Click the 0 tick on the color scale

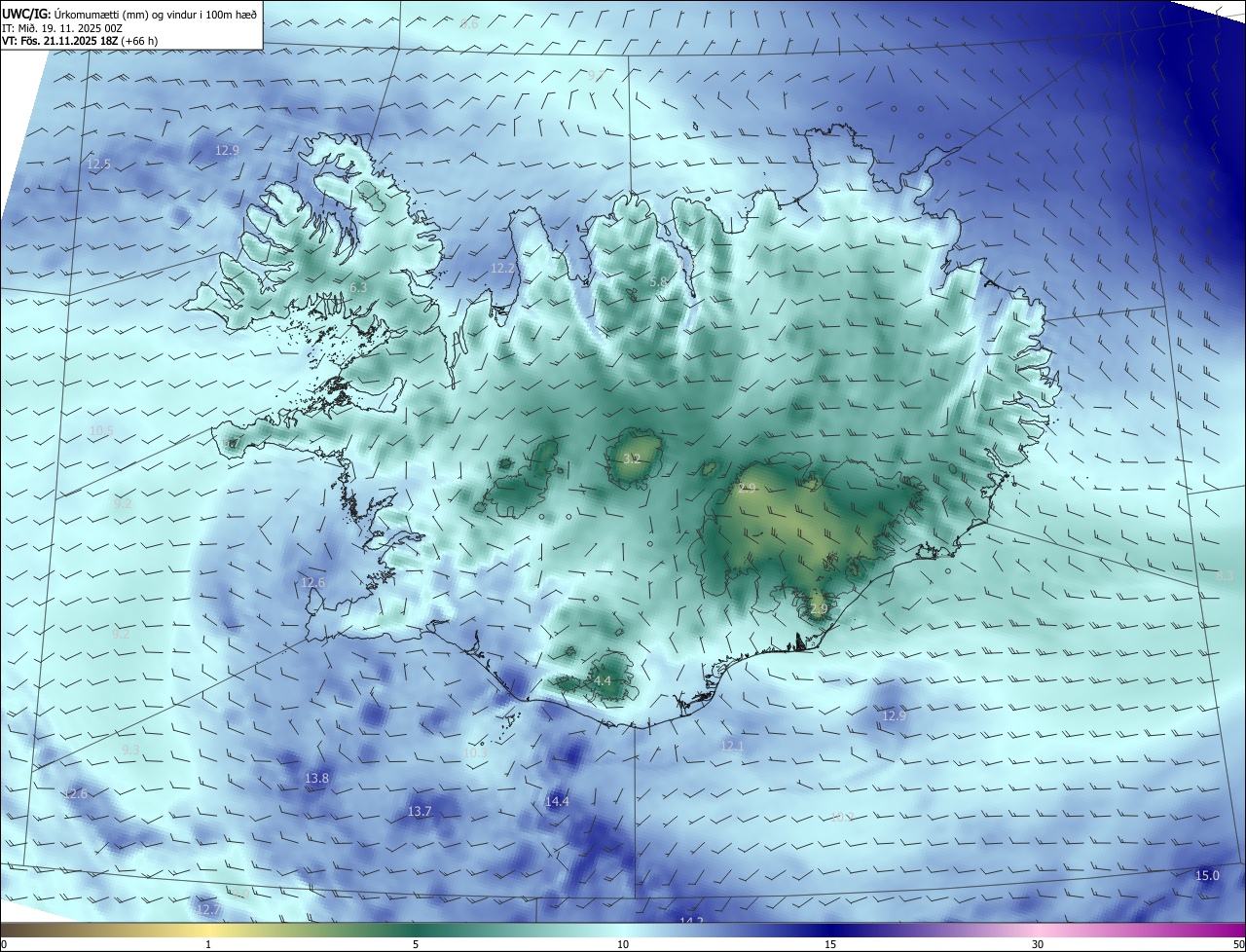pos(4,944)
